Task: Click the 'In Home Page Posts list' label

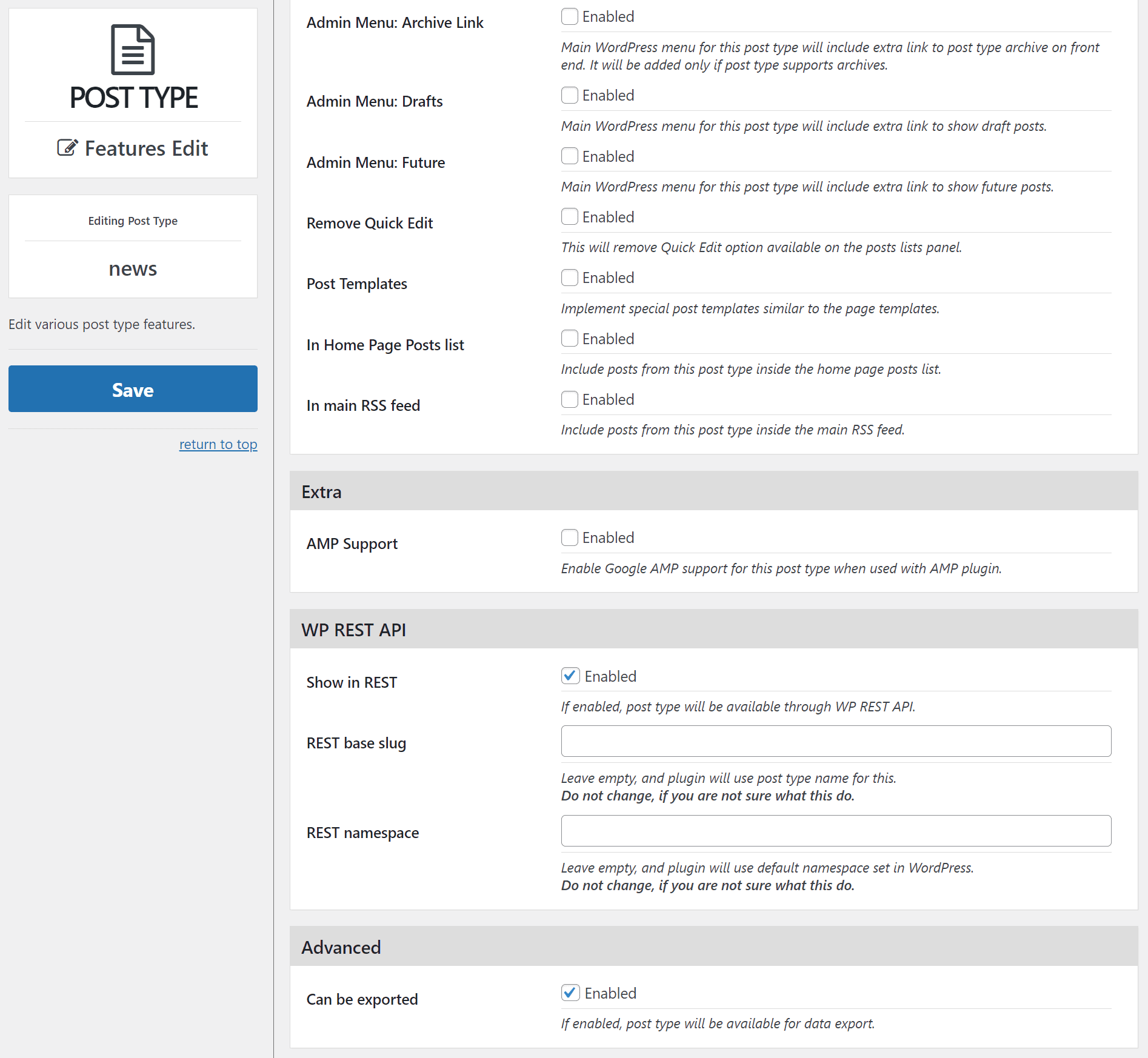Action: (385, 345)
